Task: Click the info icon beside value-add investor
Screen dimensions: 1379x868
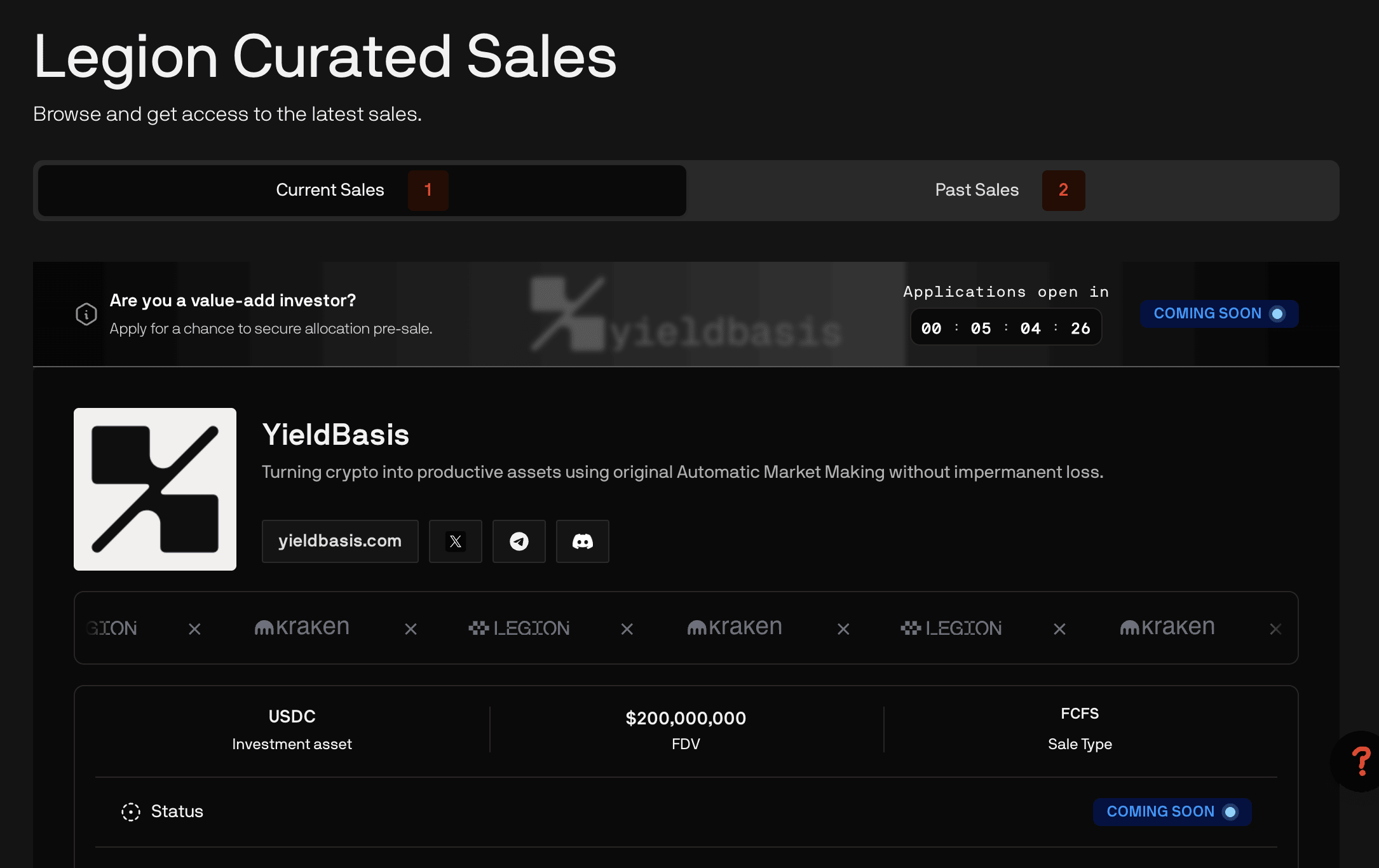Action: click(86, 314)
